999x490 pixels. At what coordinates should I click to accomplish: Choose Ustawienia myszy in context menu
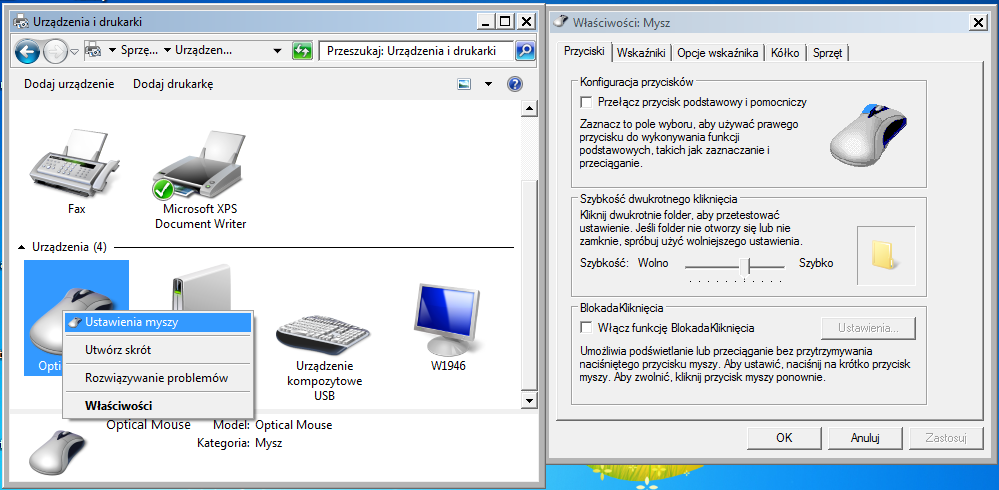pyautogui.click(x=132, y=322)
